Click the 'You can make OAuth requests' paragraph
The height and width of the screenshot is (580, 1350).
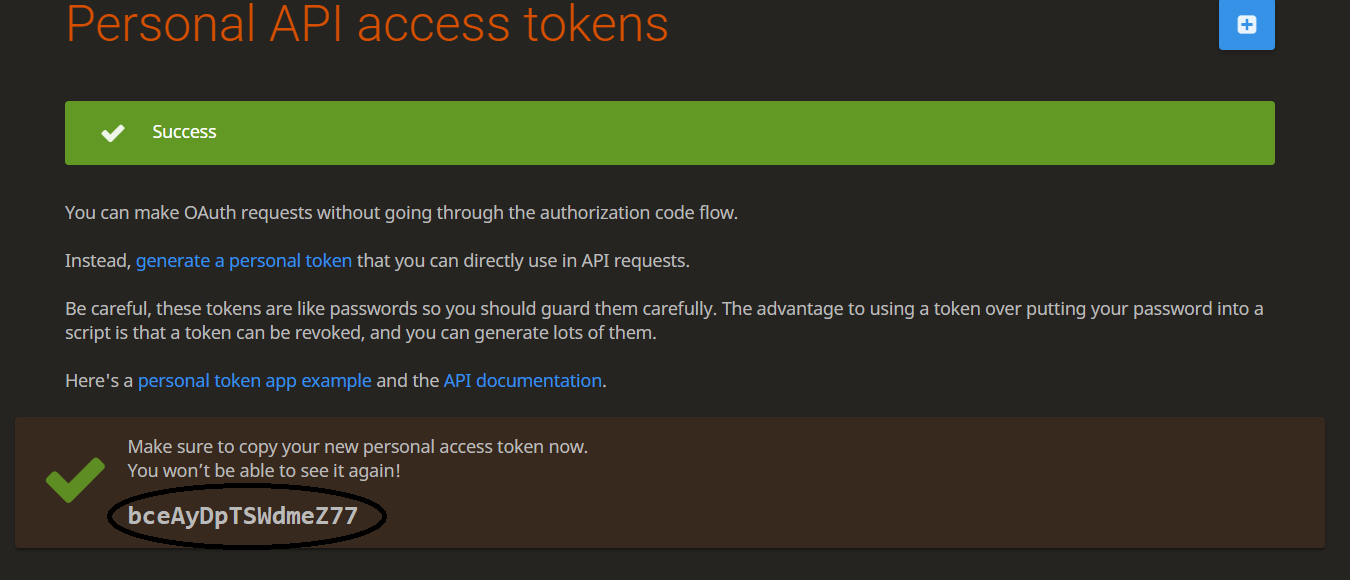pos(400,213)
